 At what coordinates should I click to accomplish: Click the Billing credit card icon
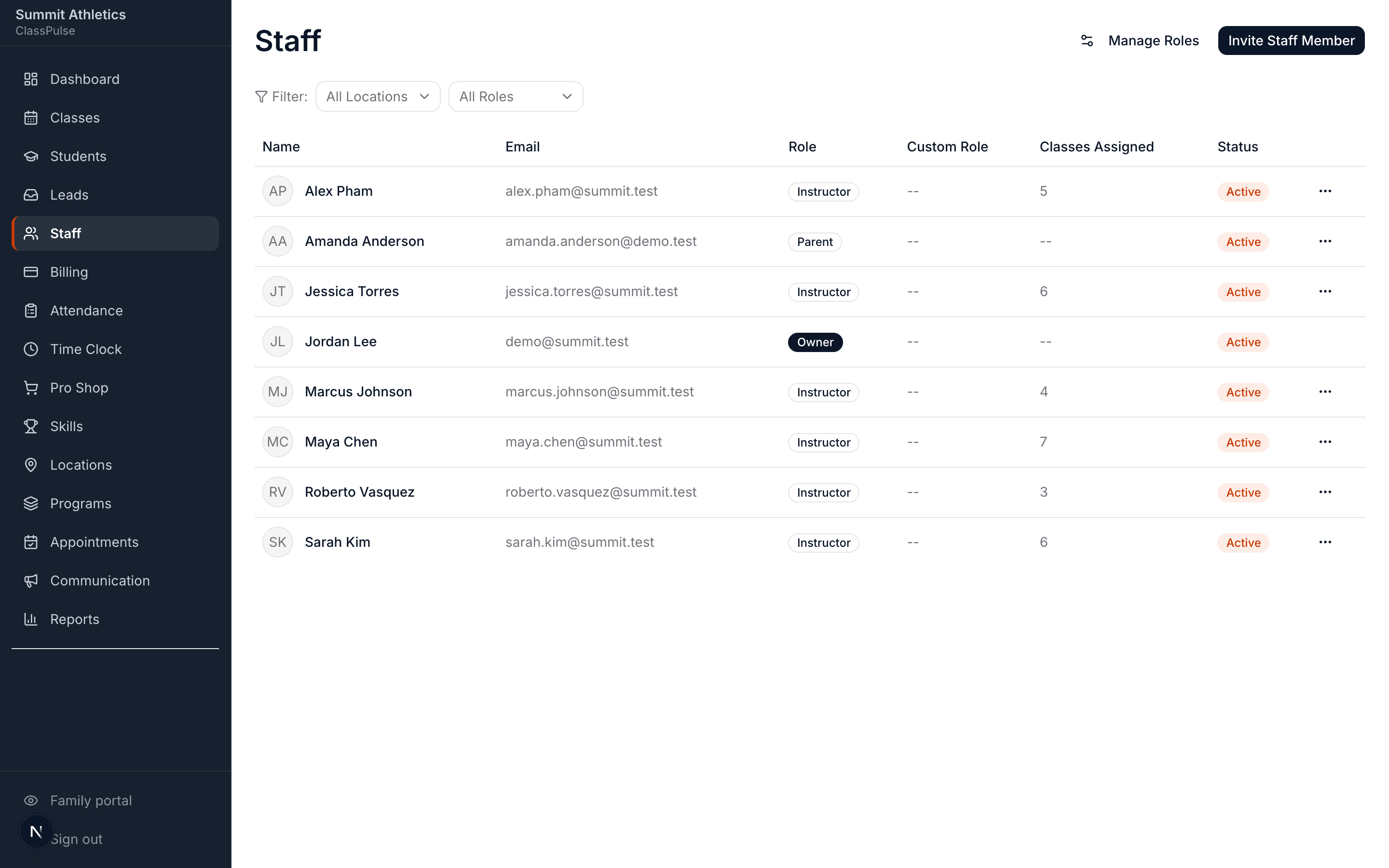click(31, 271)
